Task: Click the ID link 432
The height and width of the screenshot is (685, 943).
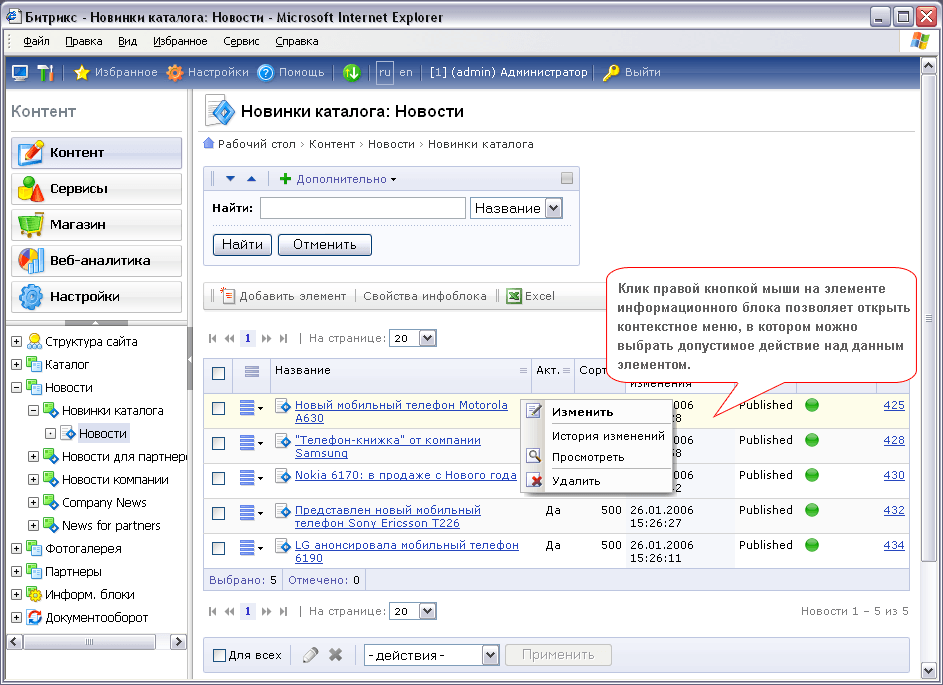Action: tap(894, 510)
